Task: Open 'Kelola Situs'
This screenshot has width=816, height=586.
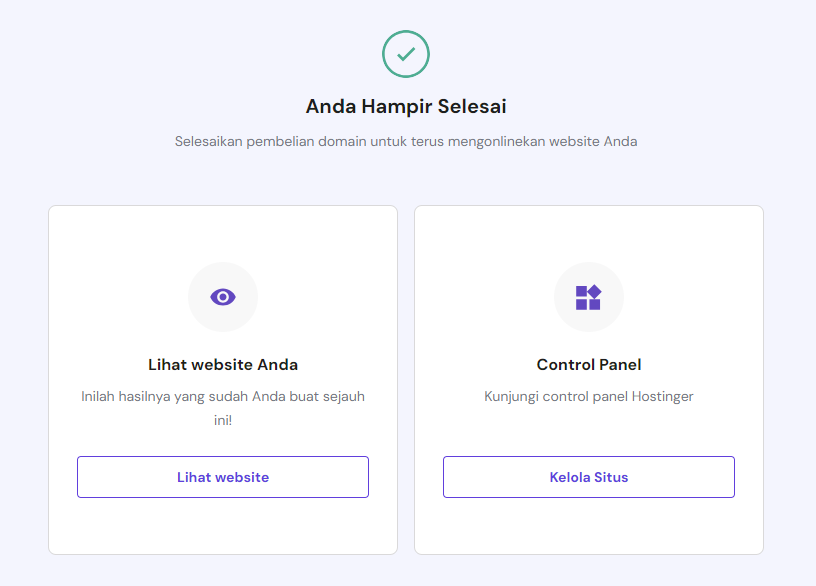Action: (588, 477)
